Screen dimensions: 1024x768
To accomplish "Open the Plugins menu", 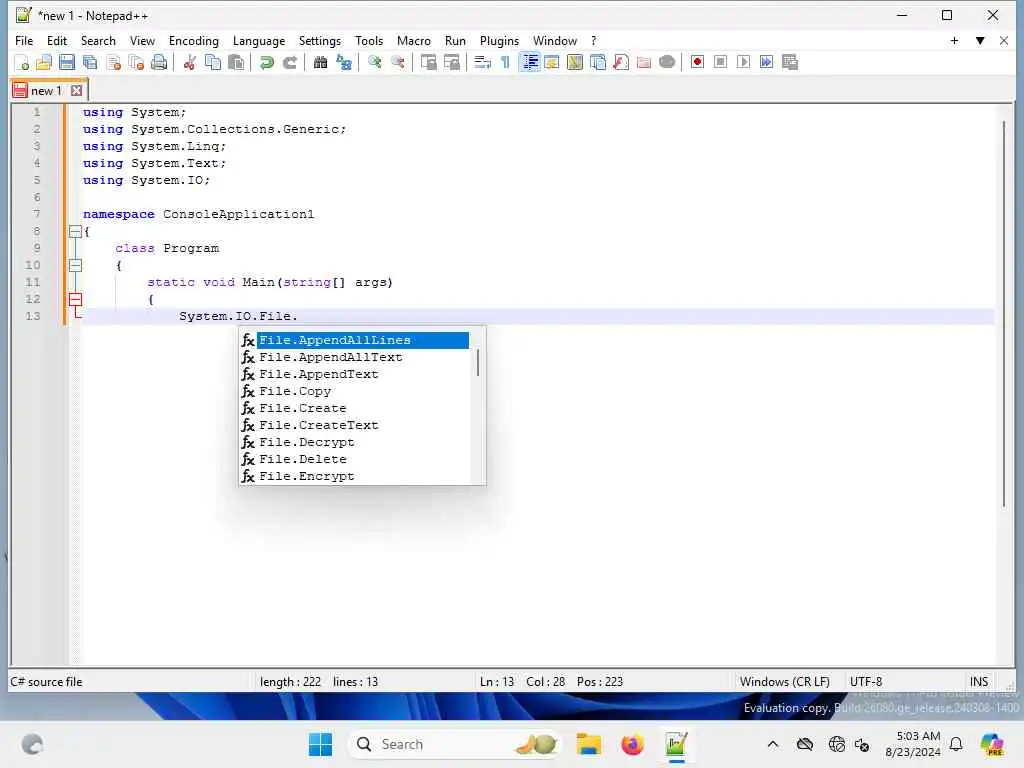I will tap(499, 40).
